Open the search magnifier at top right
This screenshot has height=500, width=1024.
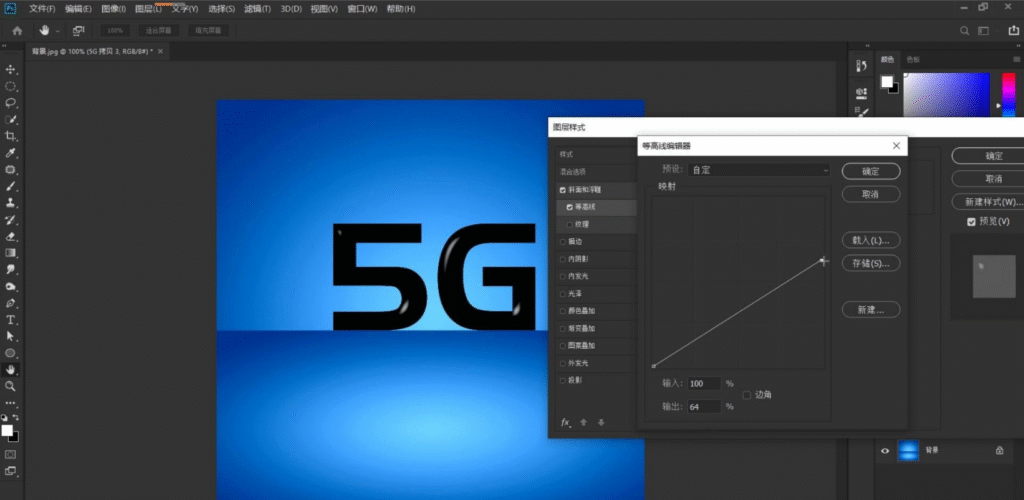click(964, 31)
